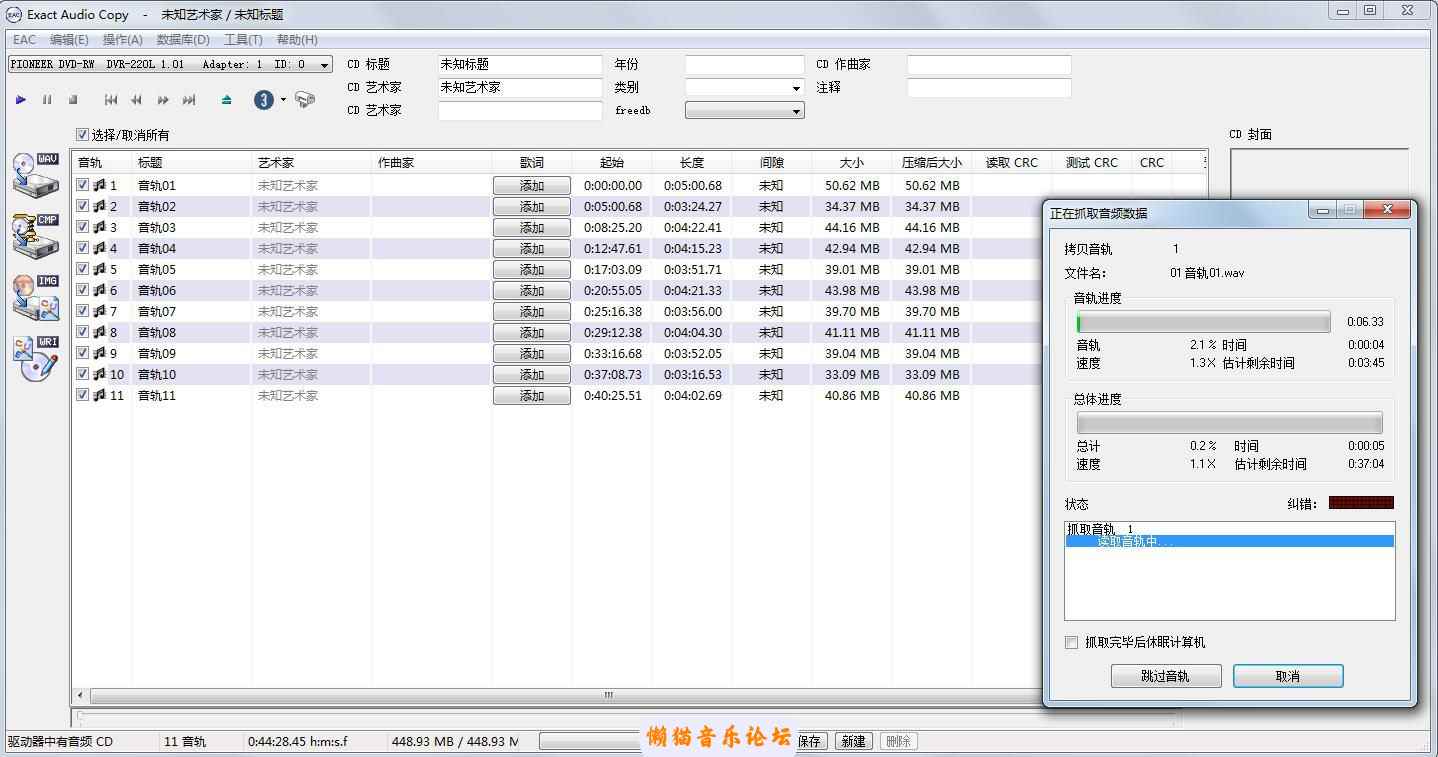1438x757 pixels.
Task: Click the 01 音轨01.wav filename text
Action: point(1207,273)
